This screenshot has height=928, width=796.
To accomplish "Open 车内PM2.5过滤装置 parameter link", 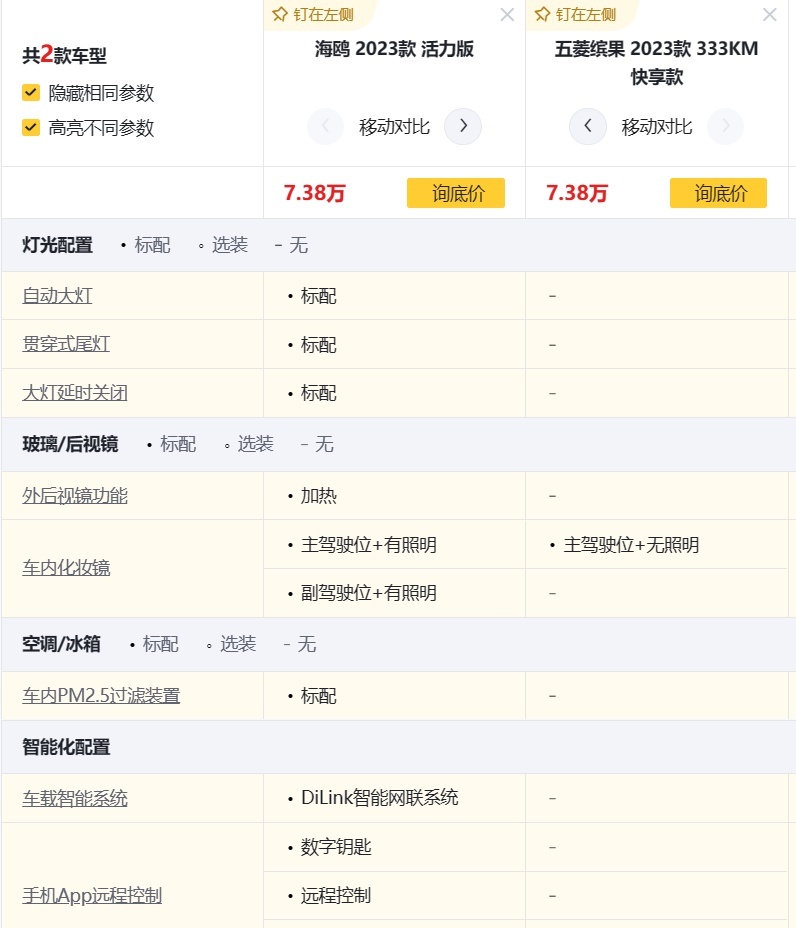I will 101,695.
